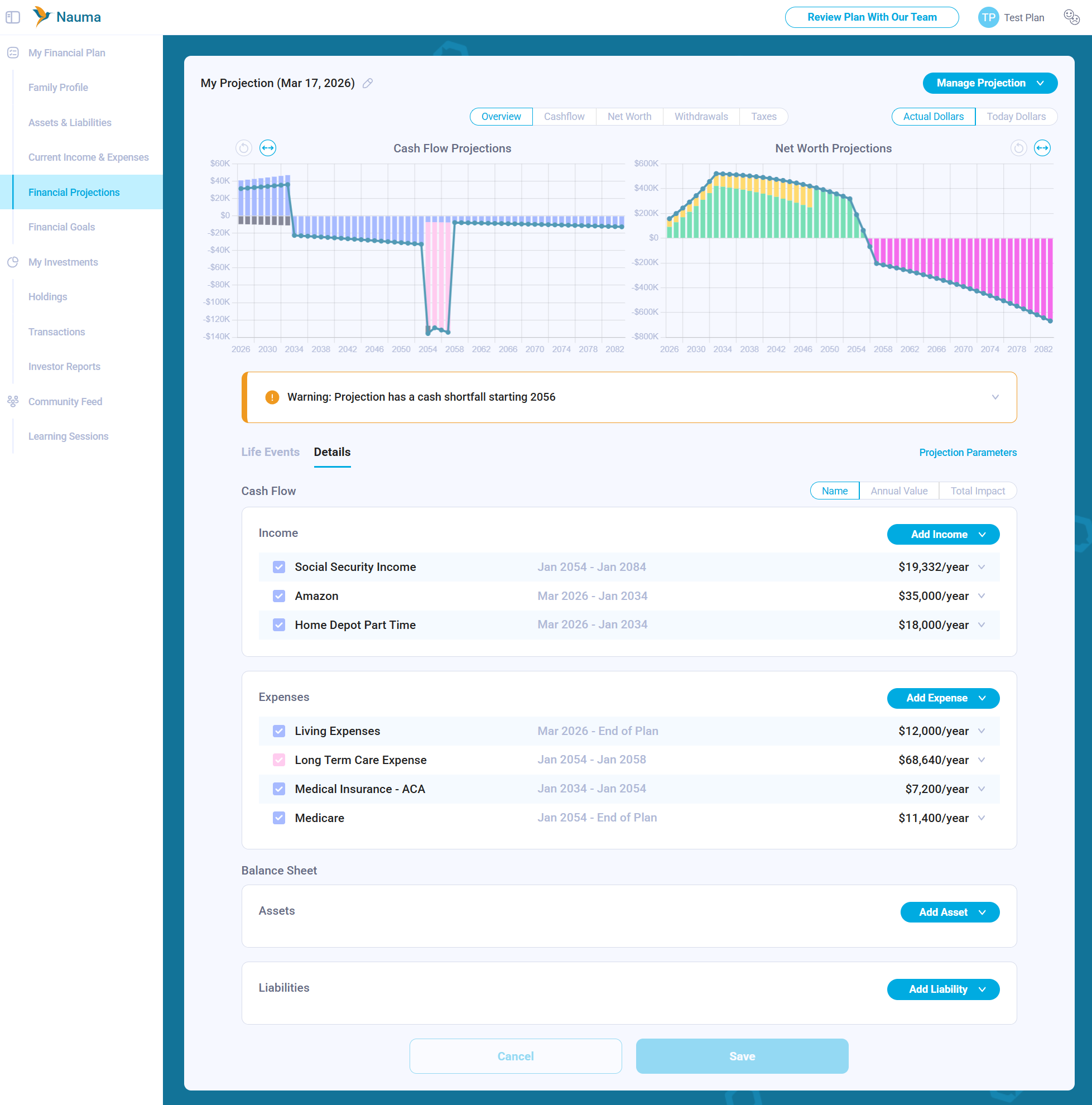Image resolution: width=1092 pixels, height=1105 pixels.
Task: Click the sidebar collapse icon beside the Nauma logo
Action: pos(13,17)
